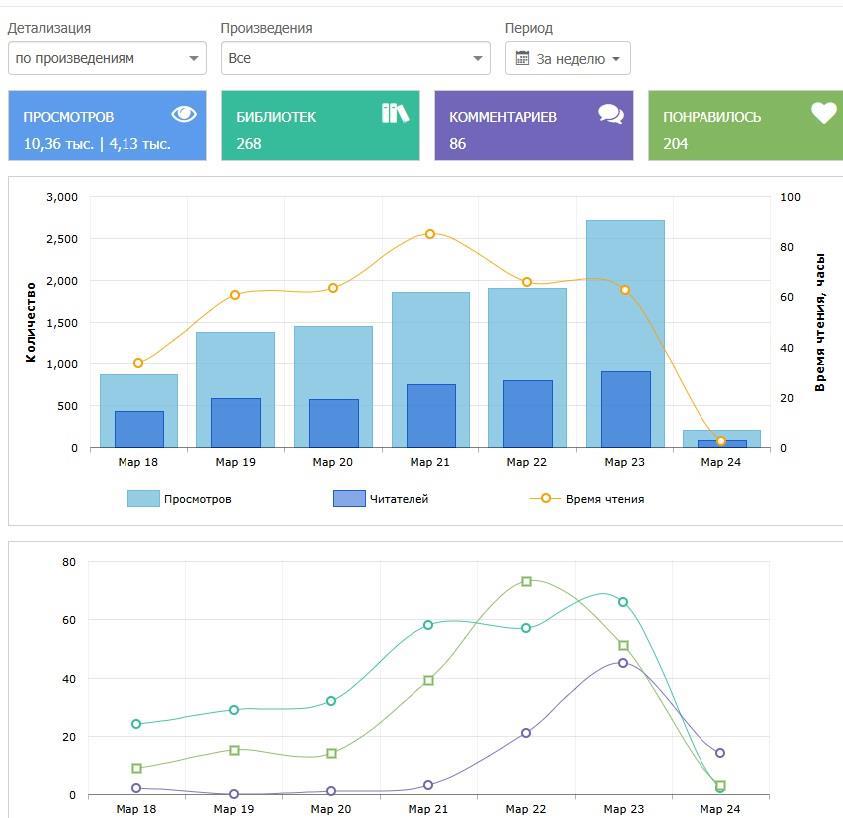The width and height of the screenshot is (843, 818).
Task: Click the green square marker at Мар 22
Action: tap(526, 581)
